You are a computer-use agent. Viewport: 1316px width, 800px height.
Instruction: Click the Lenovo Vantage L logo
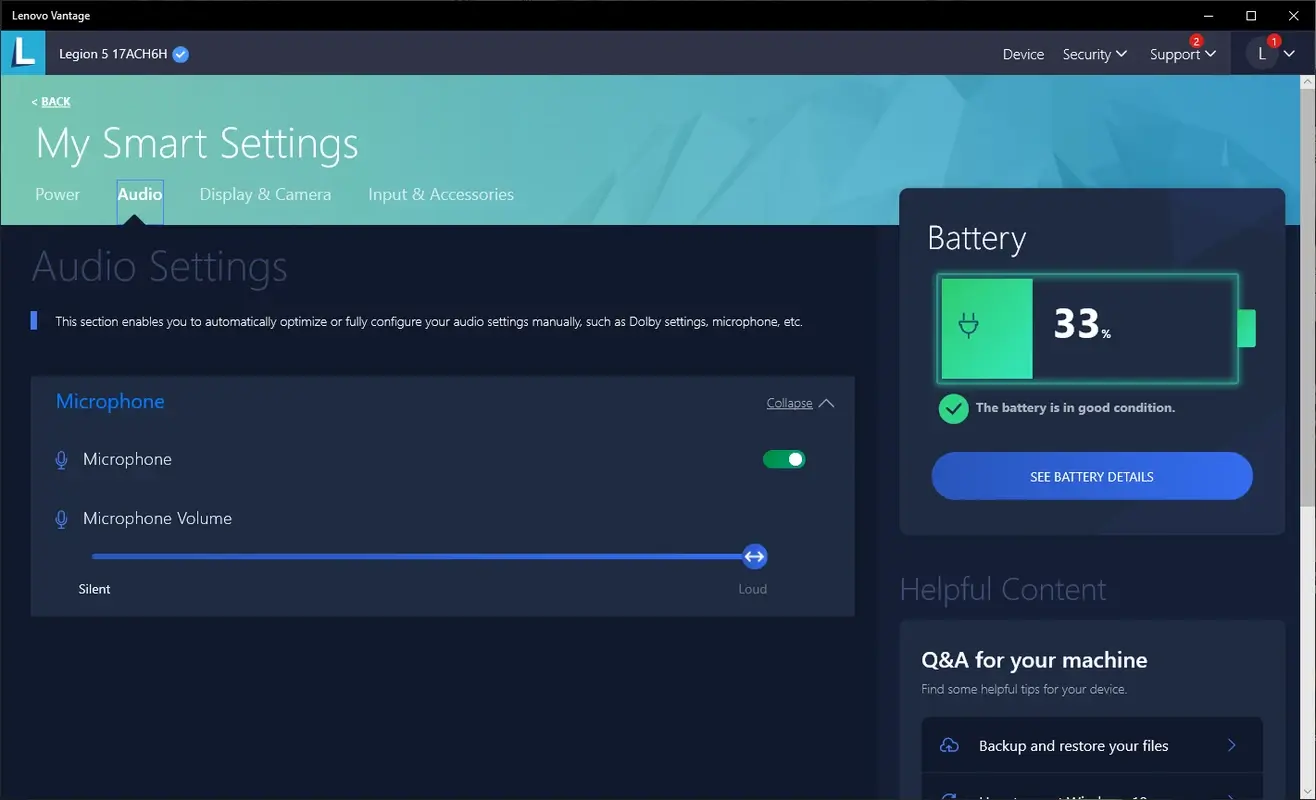[x=22, y=52]
